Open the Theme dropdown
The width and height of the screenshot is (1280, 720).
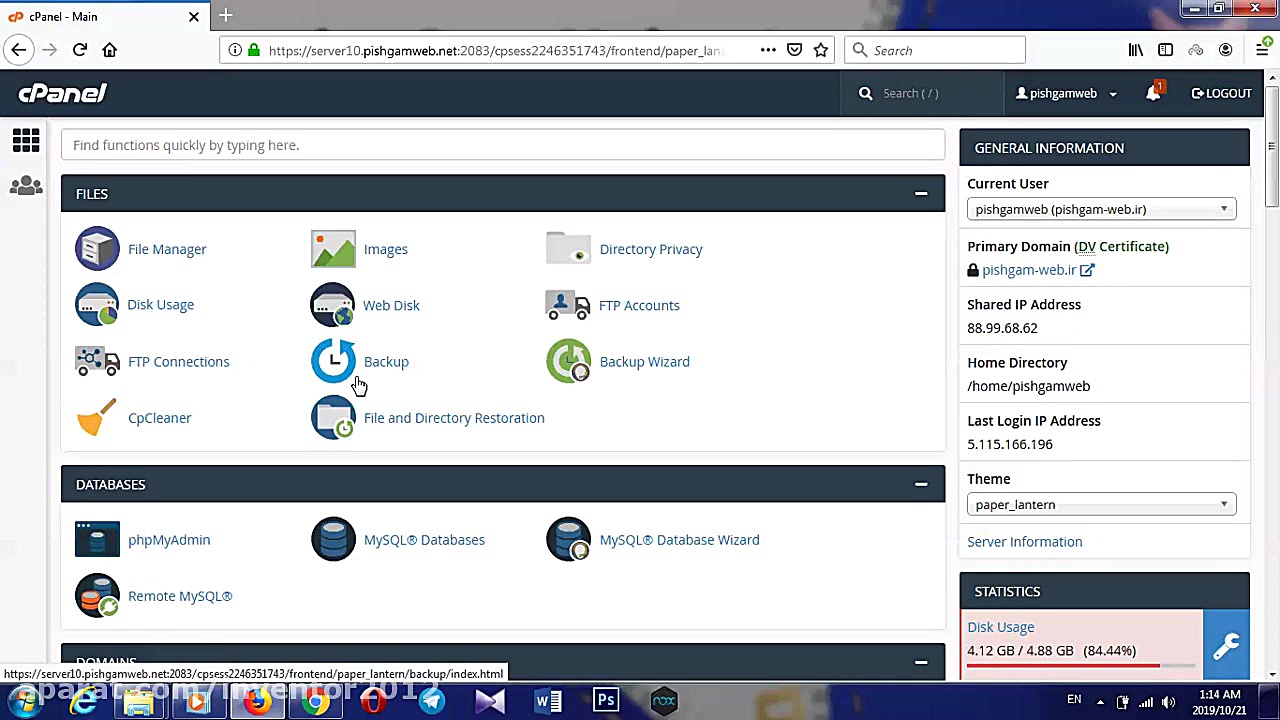click(1101, 504)
